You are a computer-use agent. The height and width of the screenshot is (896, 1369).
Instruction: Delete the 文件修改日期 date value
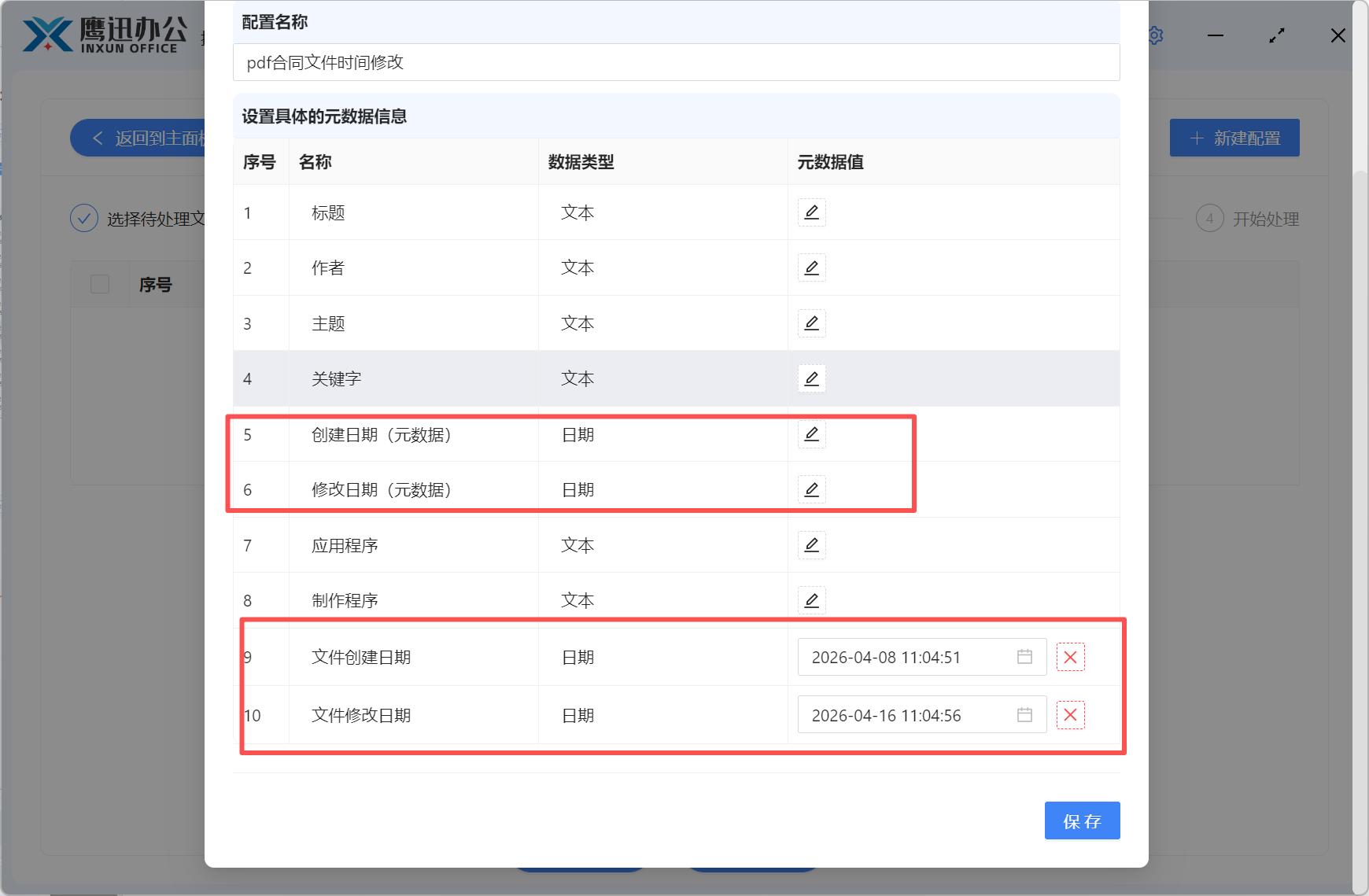point(1070,715)
